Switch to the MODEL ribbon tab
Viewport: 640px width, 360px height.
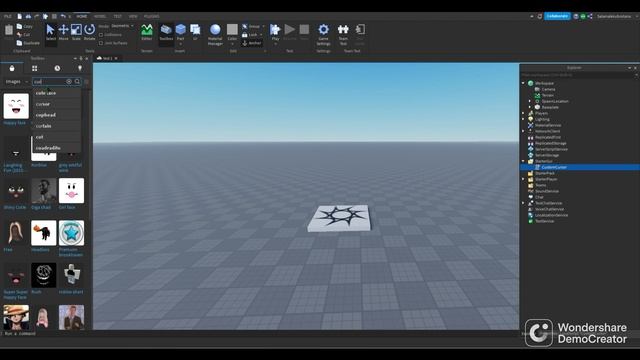(x=100, y=16)
